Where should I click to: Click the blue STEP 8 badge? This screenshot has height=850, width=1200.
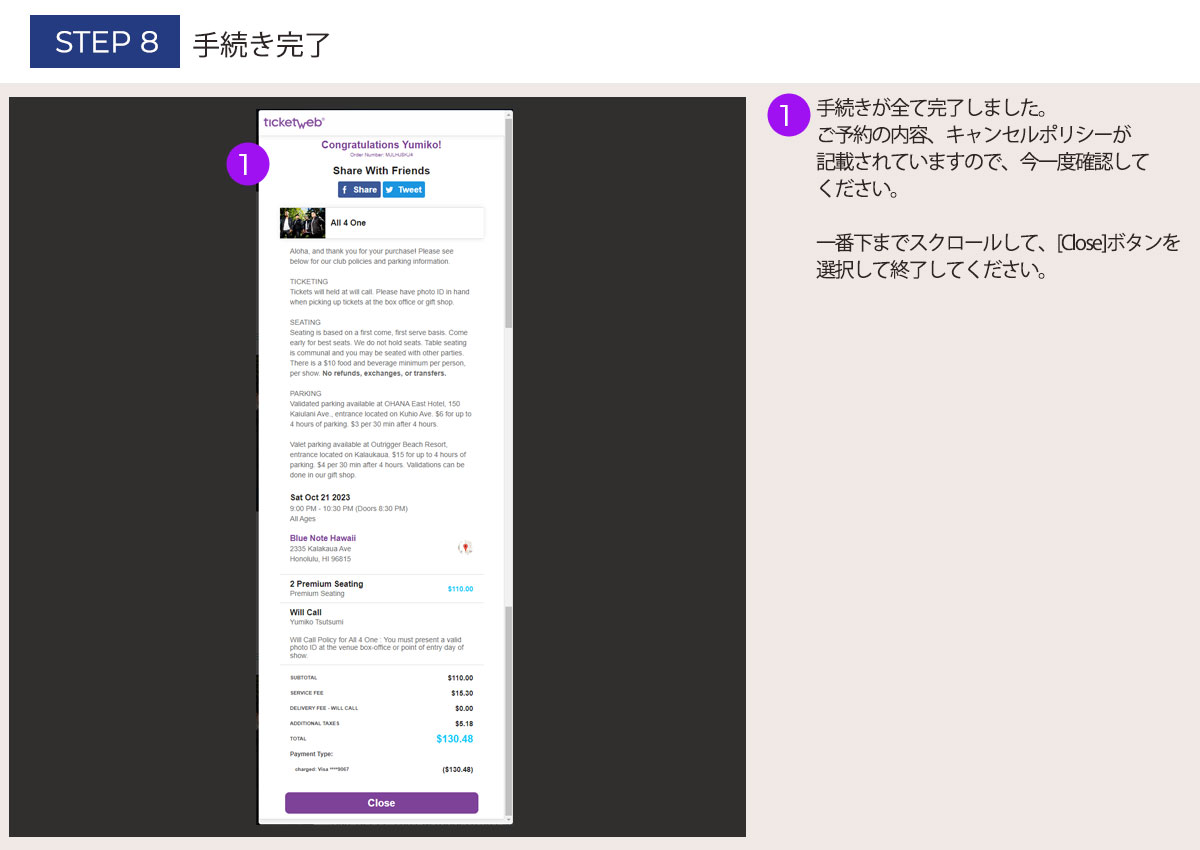pos(105,42)
